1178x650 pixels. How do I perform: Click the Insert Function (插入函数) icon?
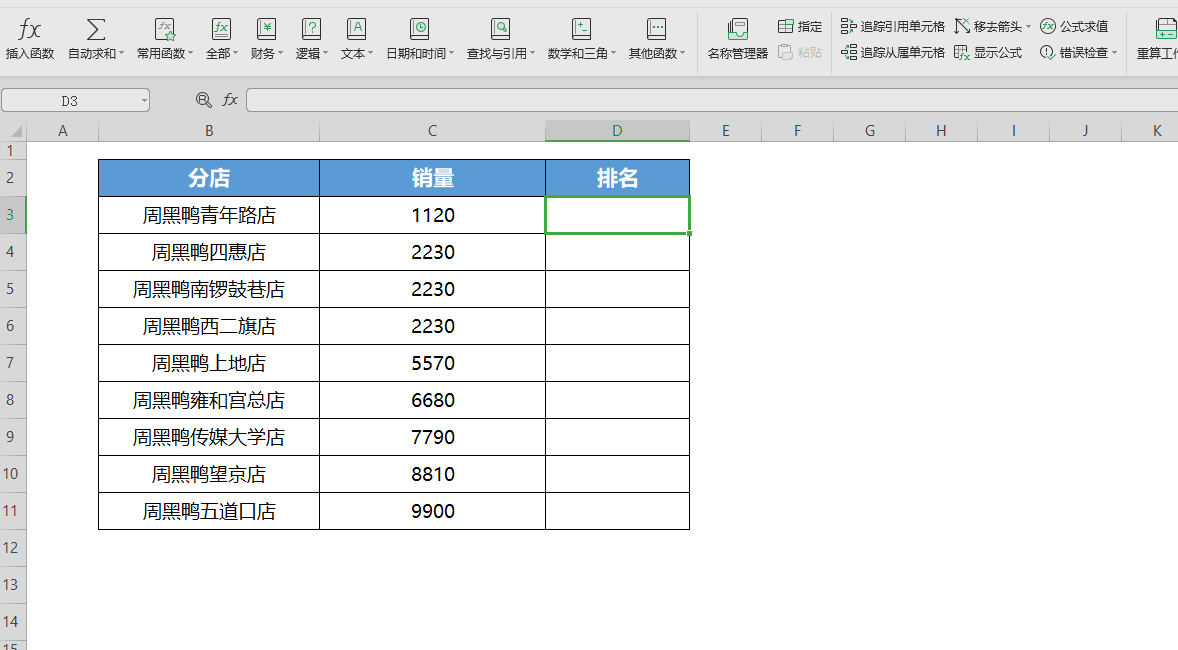[x=29, y=29]
